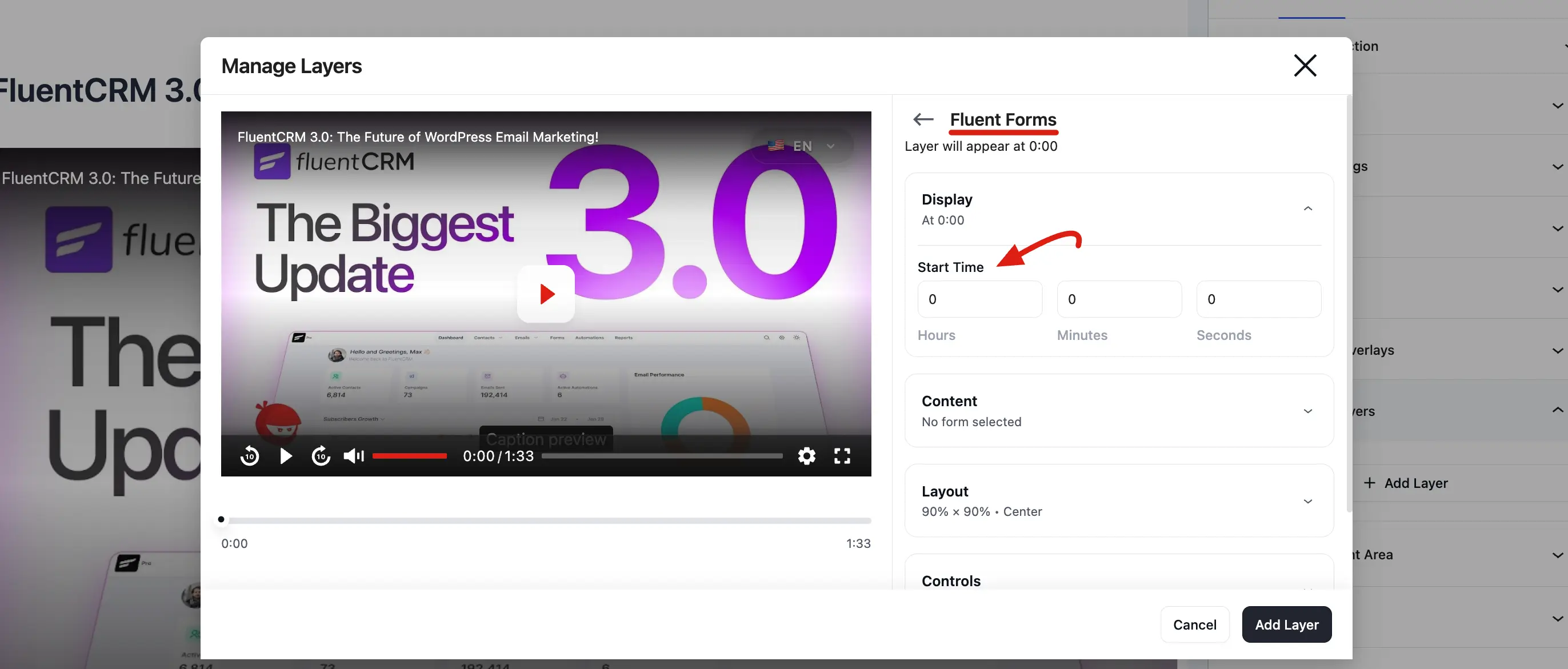Expand the Content section
Screen dimensions: 1568x669
[x=1119, y=411]
